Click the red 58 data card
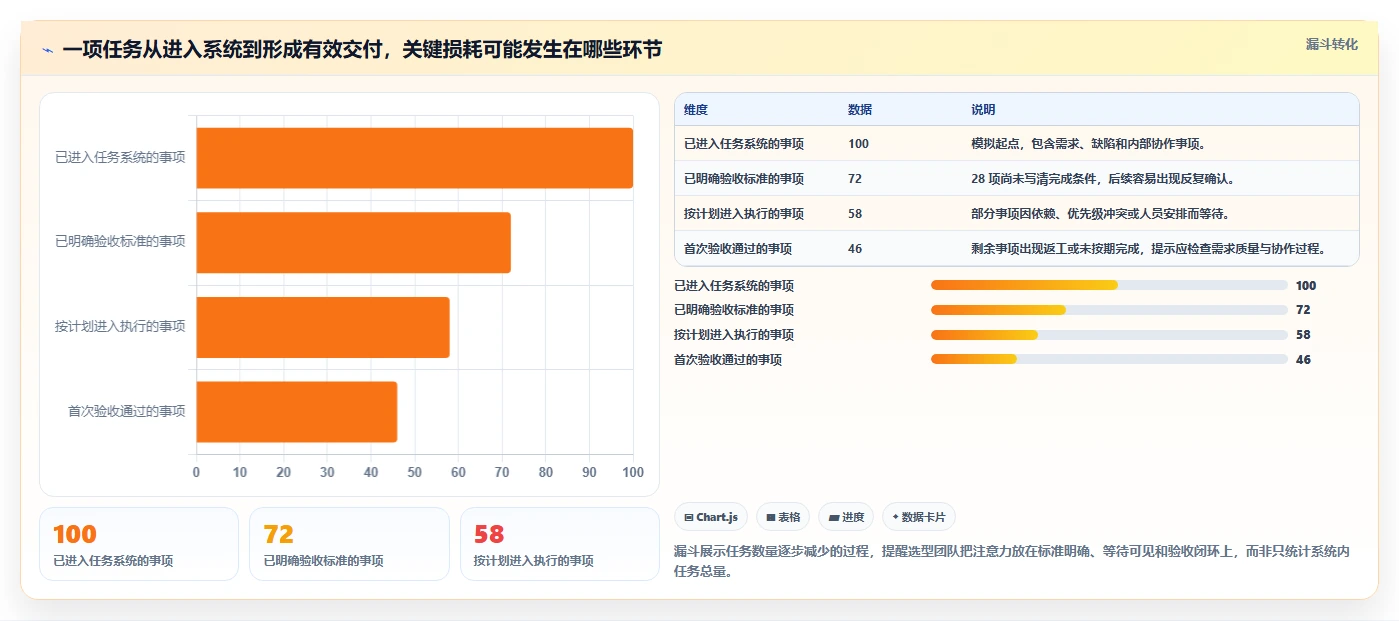Screen dimensions: 1399x621 pos(560,544)
